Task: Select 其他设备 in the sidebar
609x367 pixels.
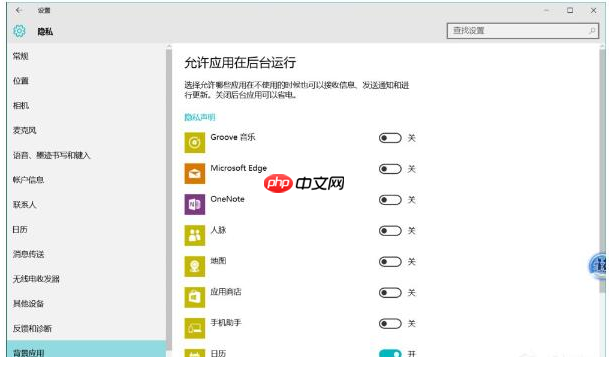Action: tap(28, 304)
